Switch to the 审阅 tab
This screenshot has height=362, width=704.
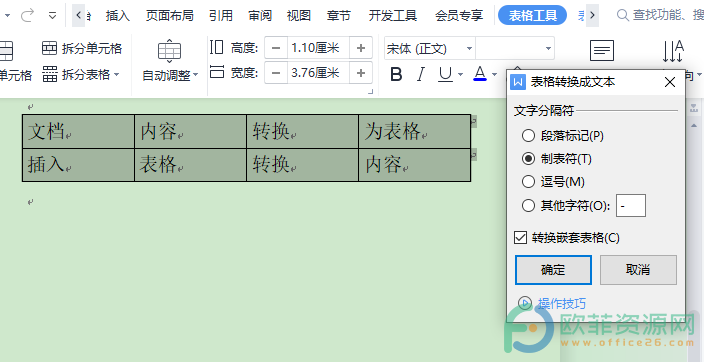(260, 16)
